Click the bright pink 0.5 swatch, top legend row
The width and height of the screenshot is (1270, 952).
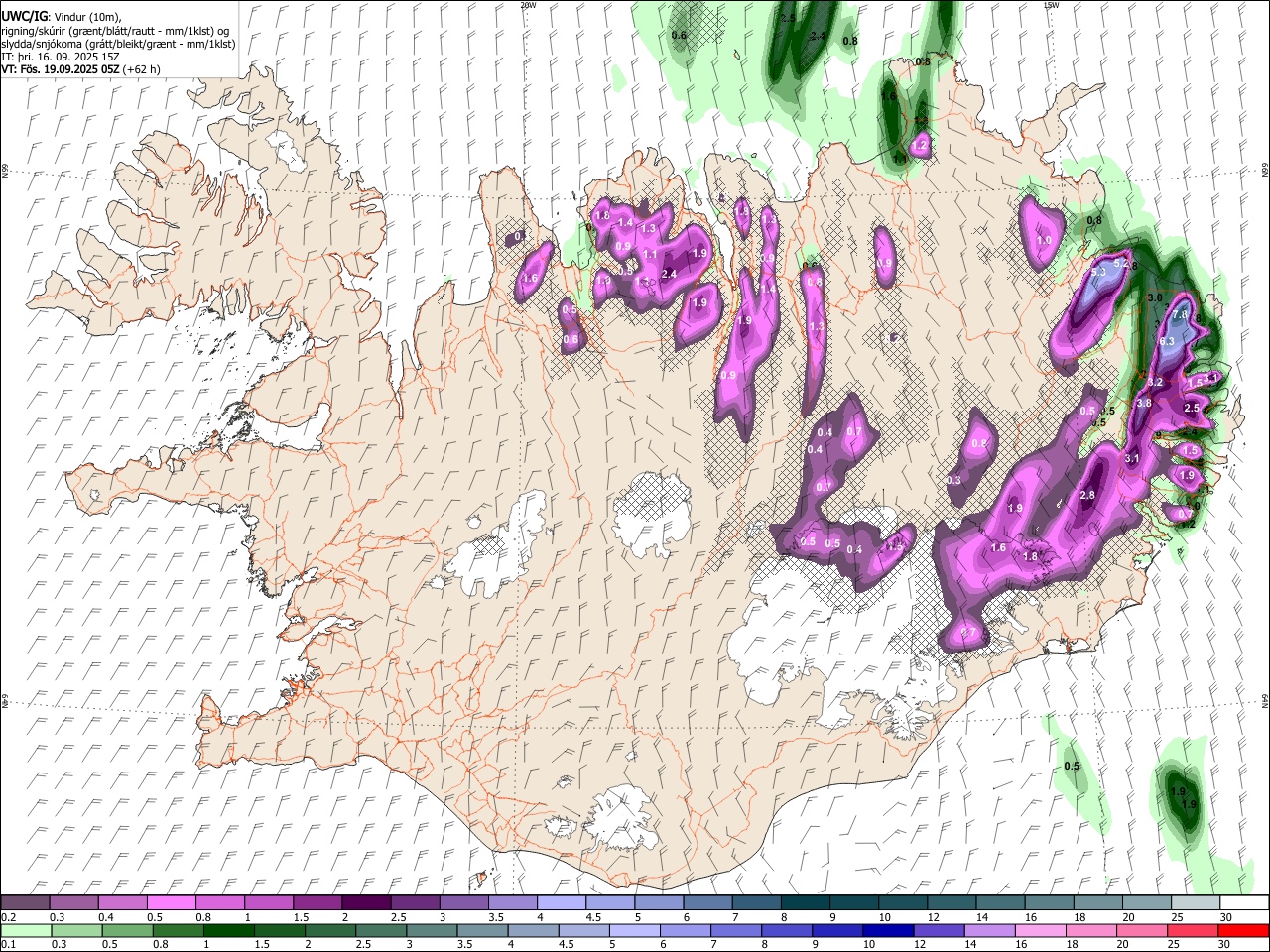pos(171,903)
